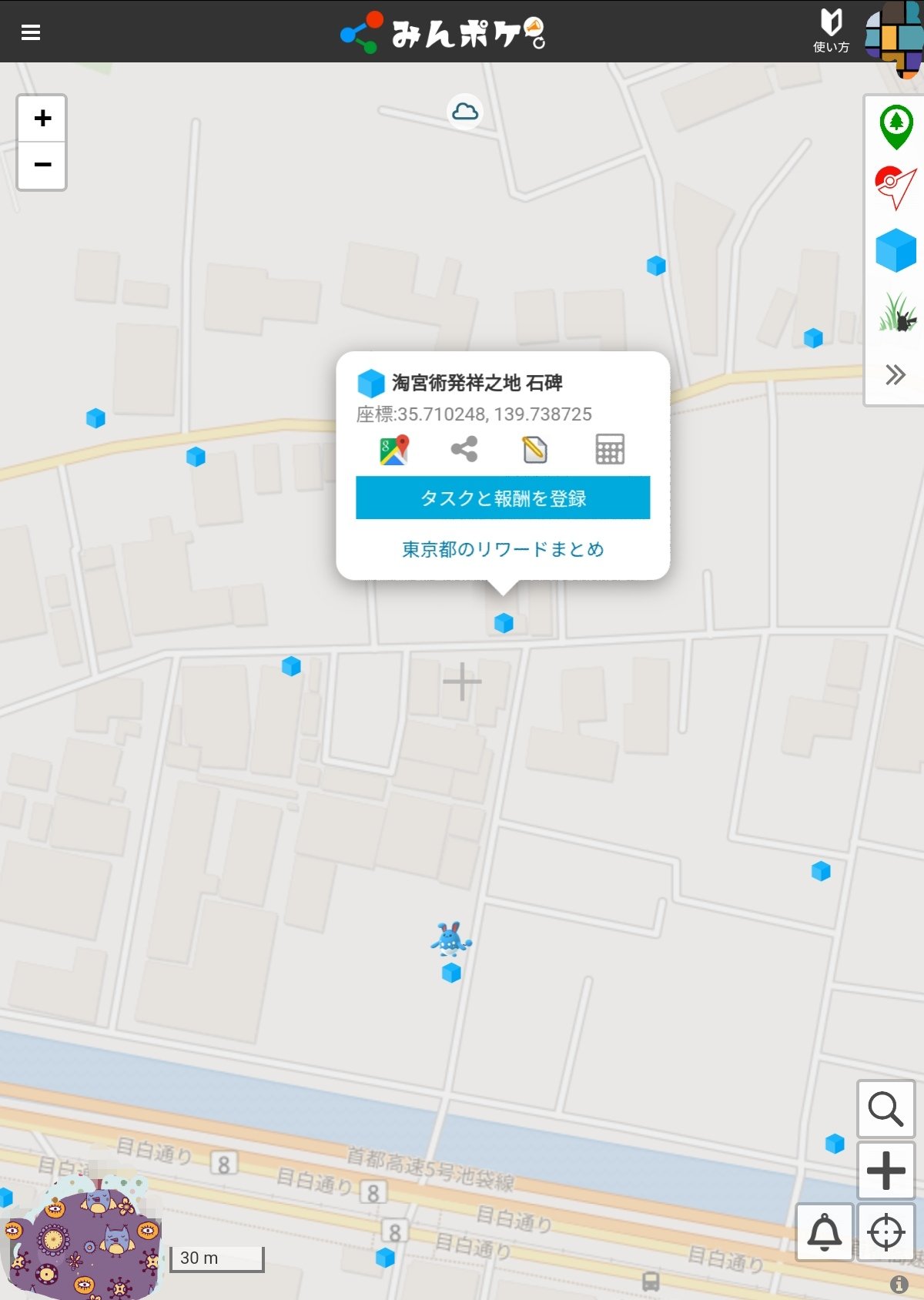924x1300 pixels.
Task: Open the 使い方 usage guide
Action: [831, 31]
